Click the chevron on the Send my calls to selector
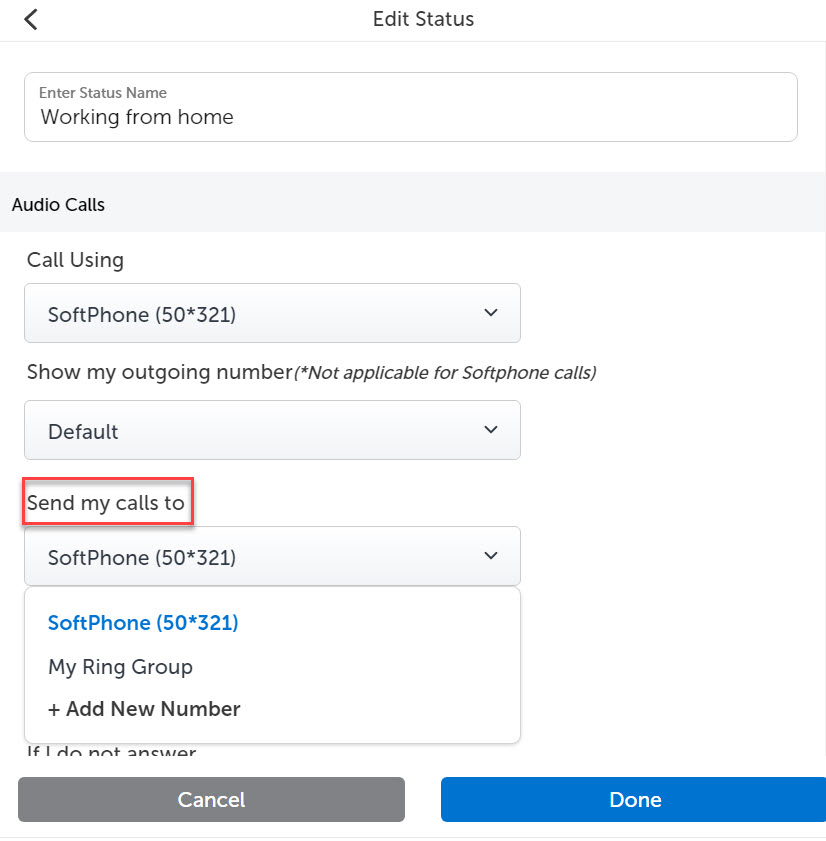826x841 pixels. click(x=491, y=556)
